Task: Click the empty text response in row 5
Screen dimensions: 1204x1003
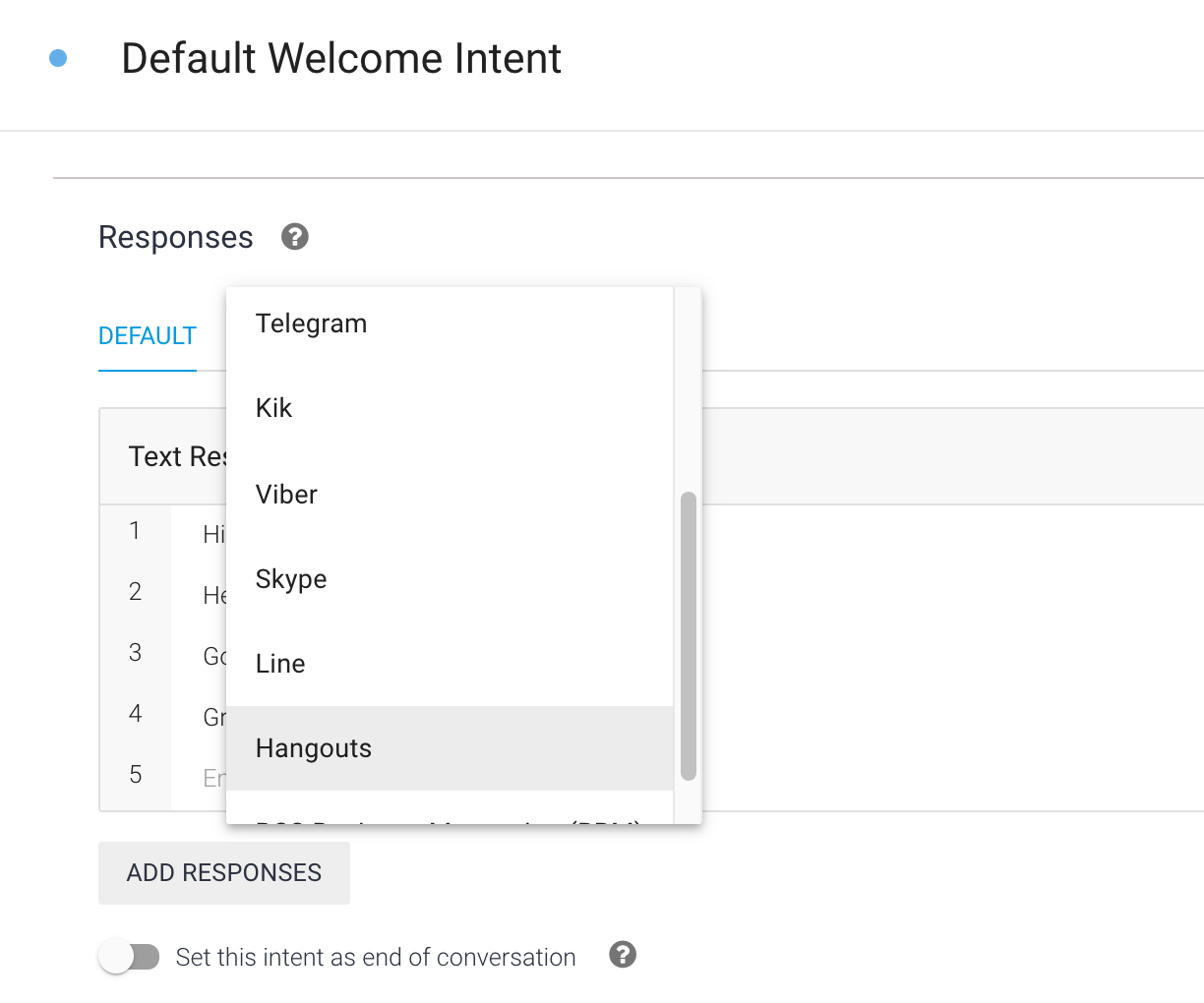Action: point(211,777)
